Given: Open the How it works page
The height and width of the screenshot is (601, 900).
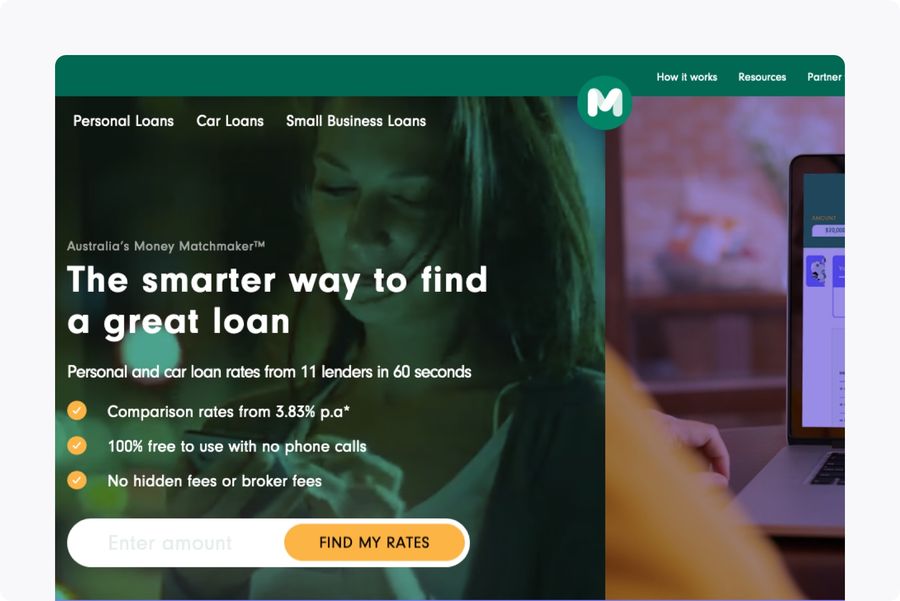Looking at the screenshot, I should tap(686, 77).
